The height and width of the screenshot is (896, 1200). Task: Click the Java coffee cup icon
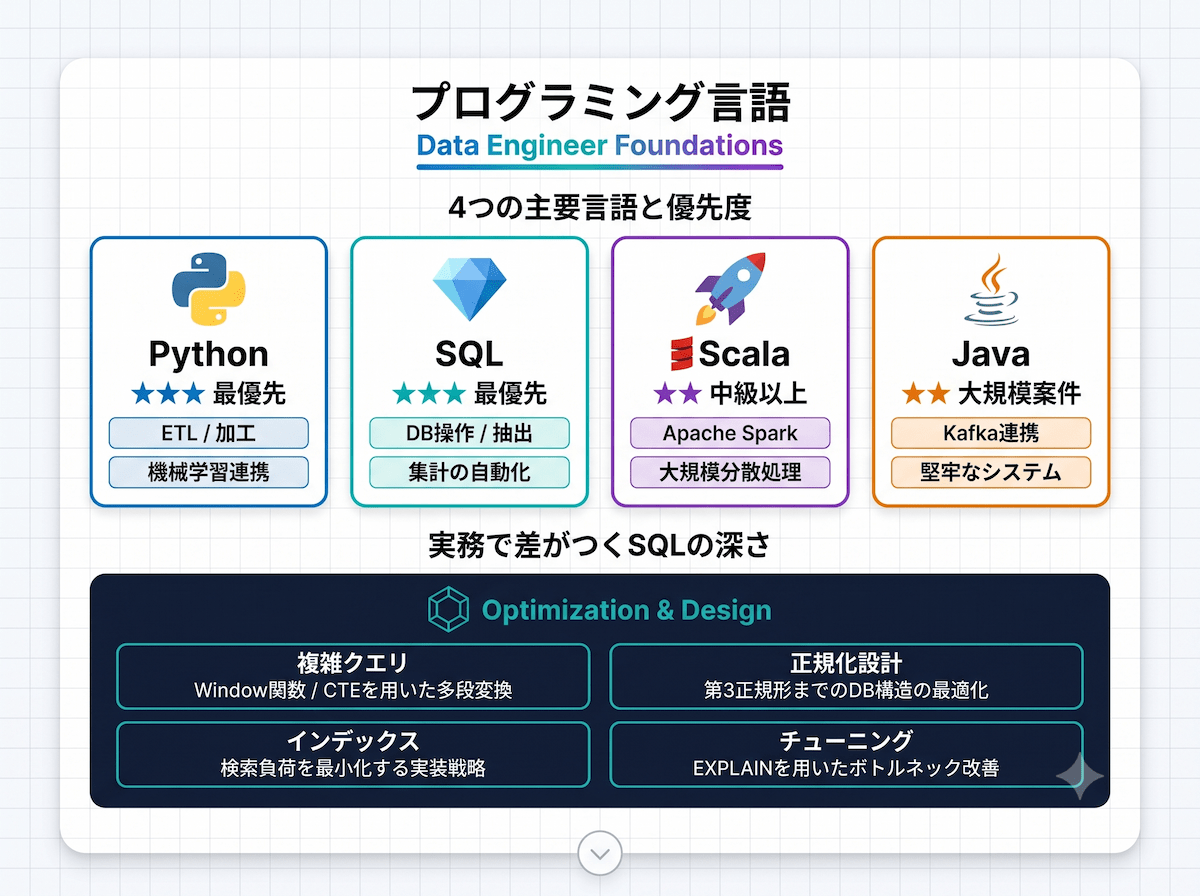(991, 288)
